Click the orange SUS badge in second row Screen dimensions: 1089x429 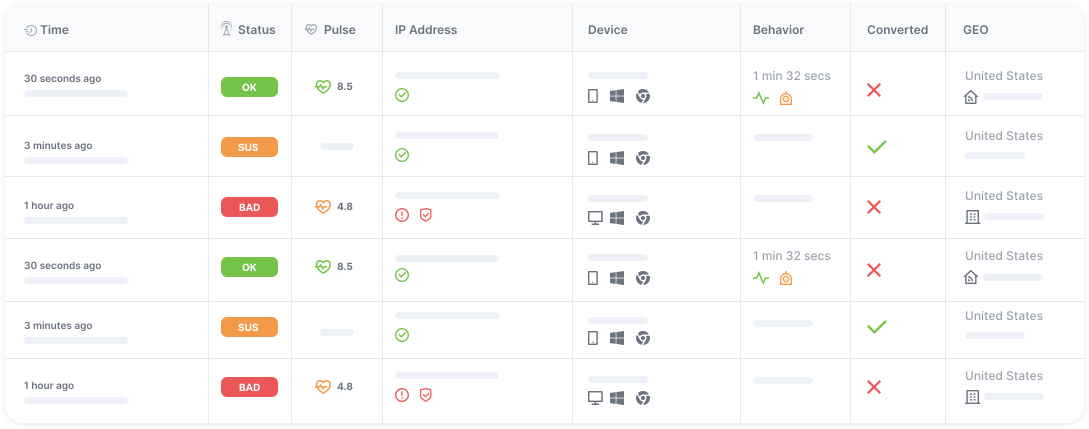coord(249,147)
